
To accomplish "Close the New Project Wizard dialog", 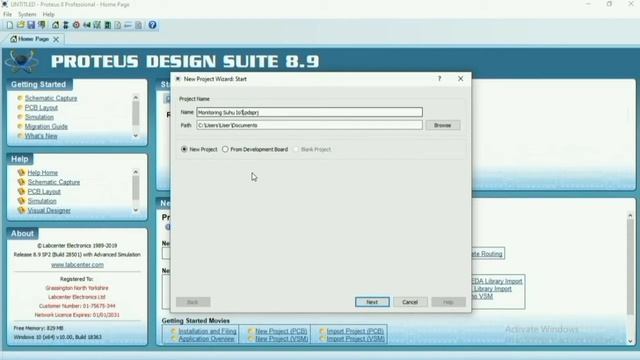I will point(460,78).
